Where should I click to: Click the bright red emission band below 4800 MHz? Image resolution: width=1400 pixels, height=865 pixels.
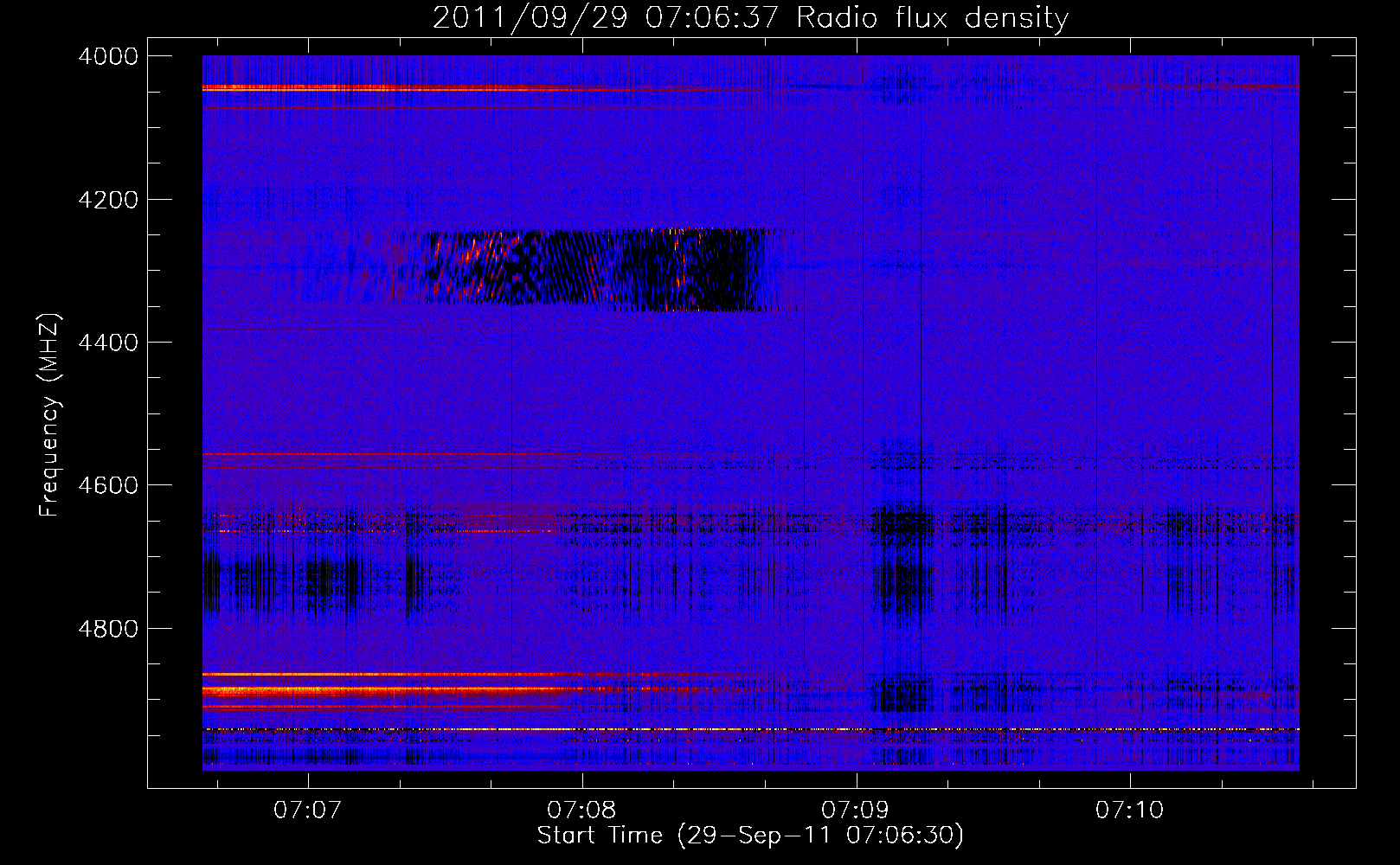[433, 690]
